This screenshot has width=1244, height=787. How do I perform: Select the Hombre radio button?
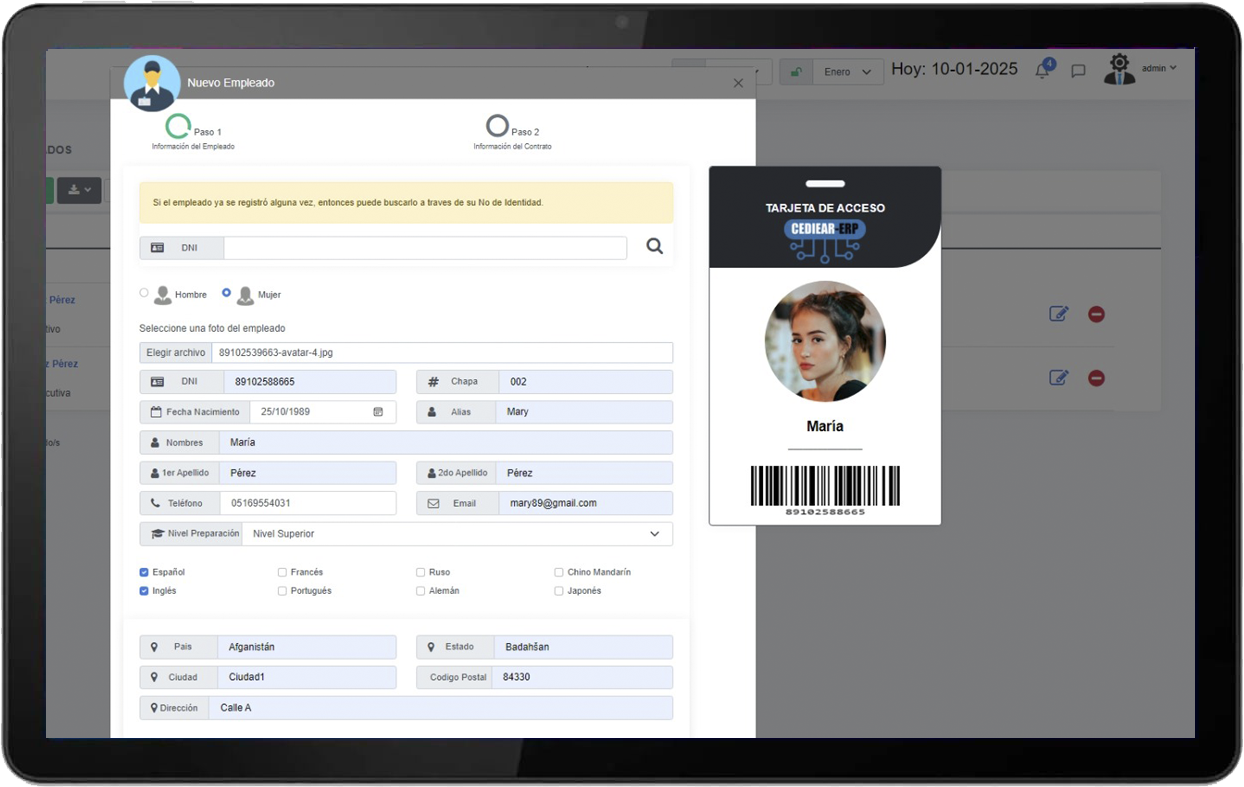click(144, 293)
